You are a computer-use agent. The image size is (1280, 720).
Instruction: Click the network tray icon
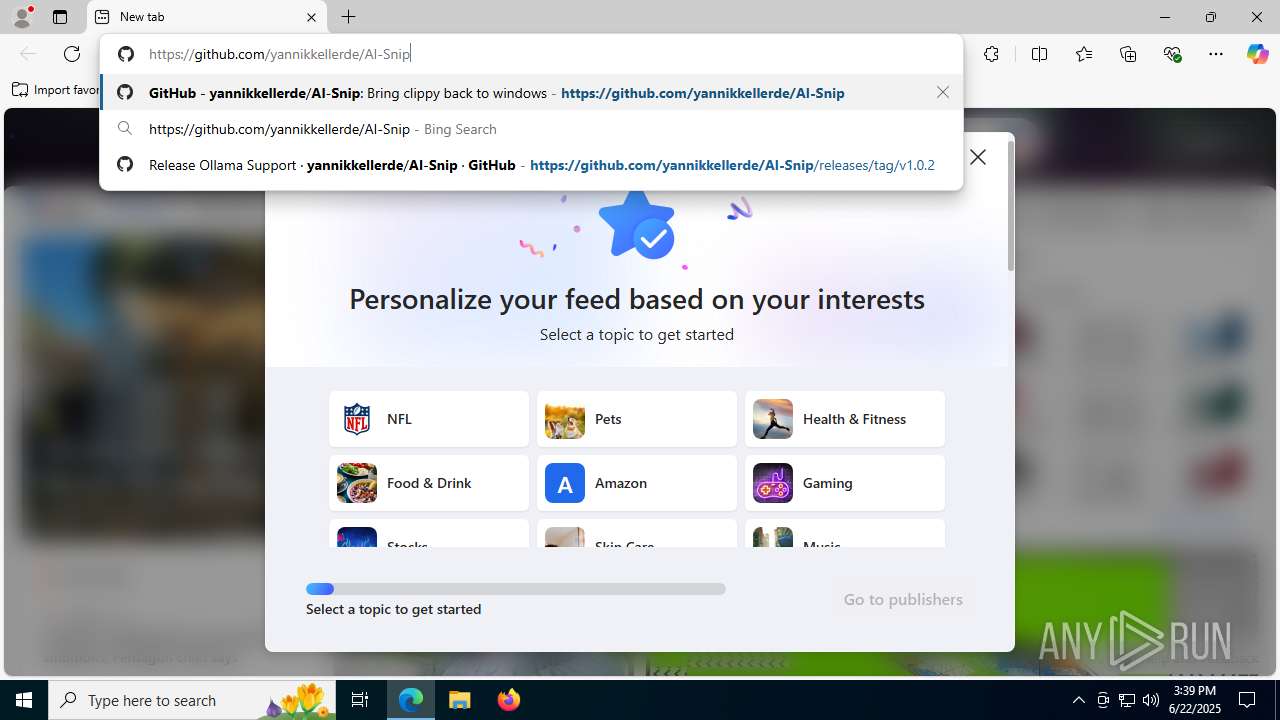pos(1126,700)
